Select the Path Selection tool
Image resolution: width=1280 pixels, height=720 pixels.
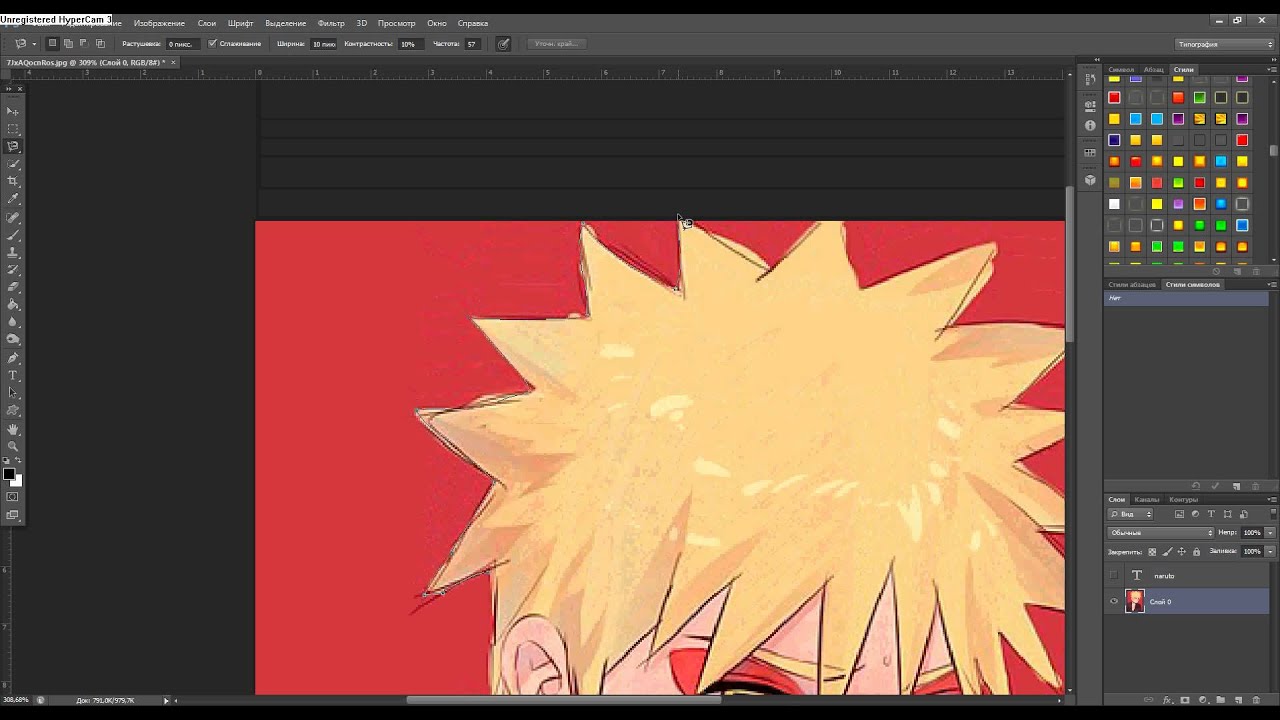coord(13,393)
